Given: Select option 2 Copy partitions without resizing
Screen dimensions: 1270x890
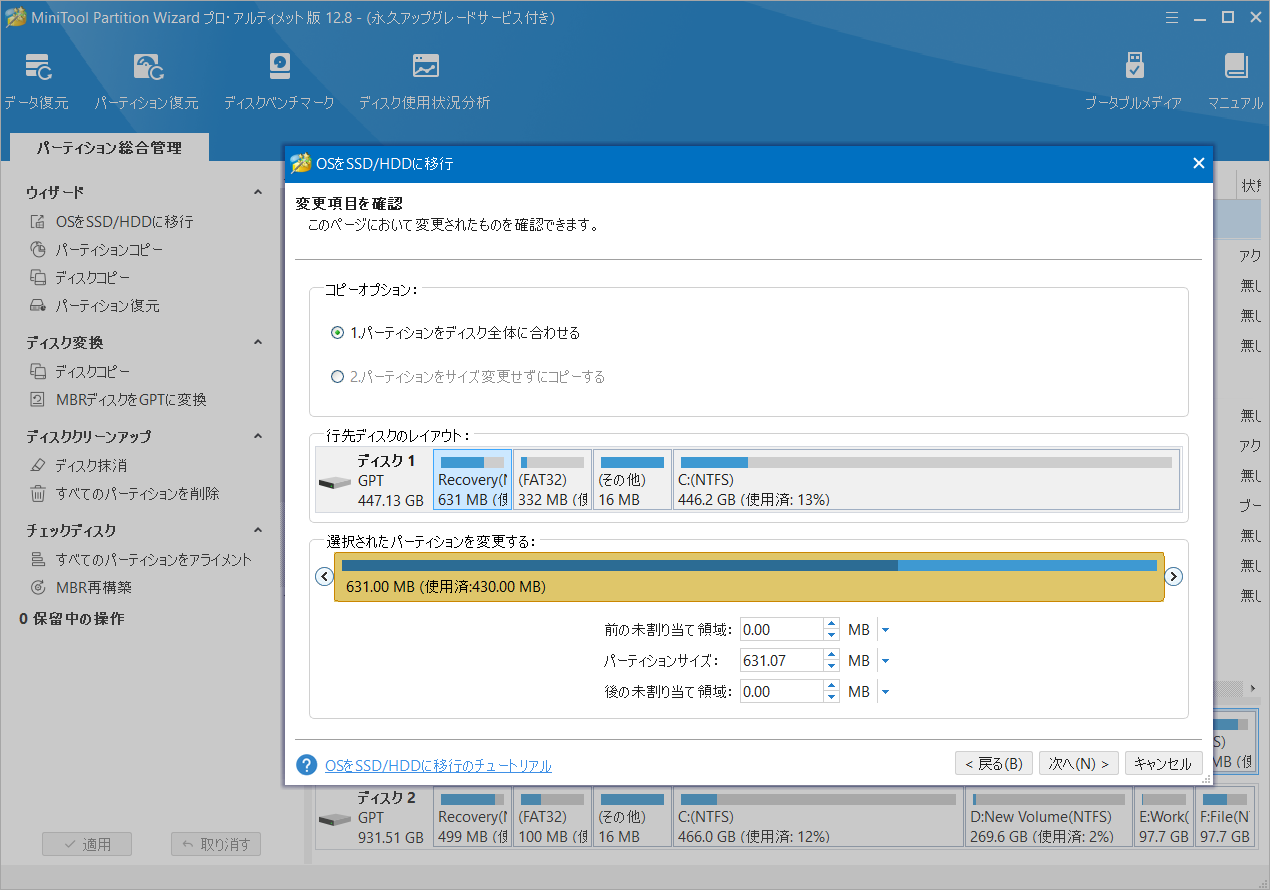Looking at the screenshot, I should 467,377.
